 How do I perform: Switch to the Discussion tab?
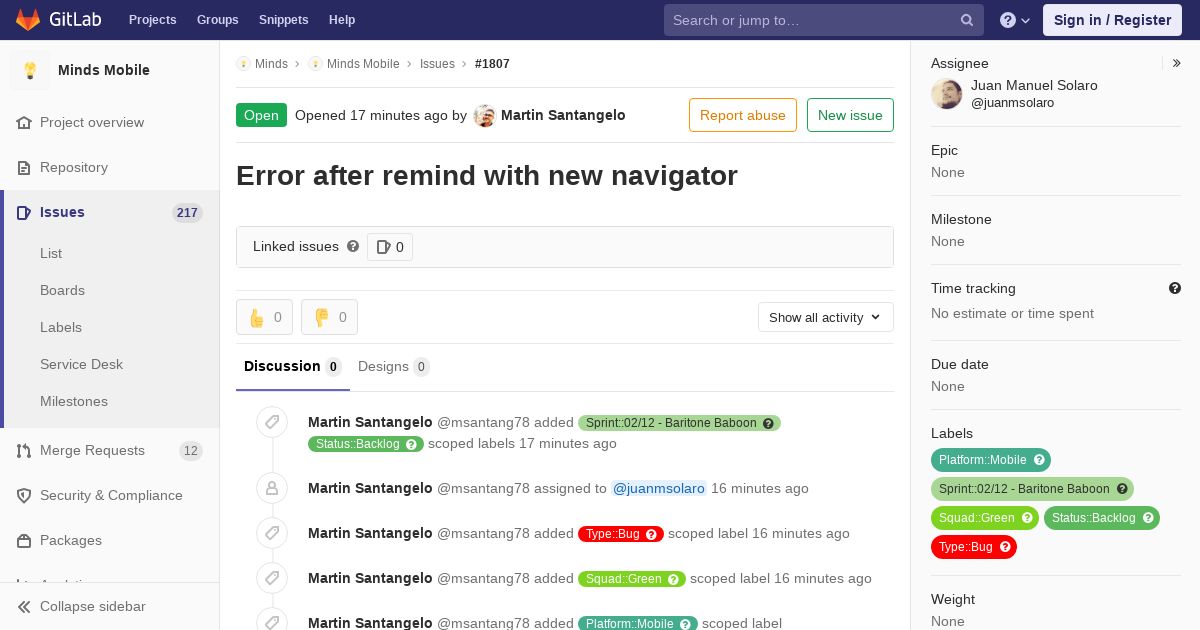tap(293, 366)
